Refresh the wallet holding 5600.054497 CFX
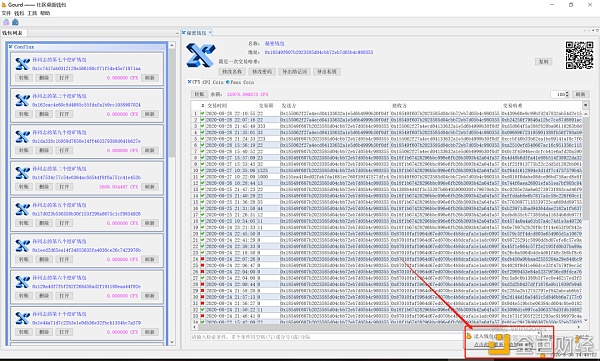This screenshot has height=361, width=600. 150,187
